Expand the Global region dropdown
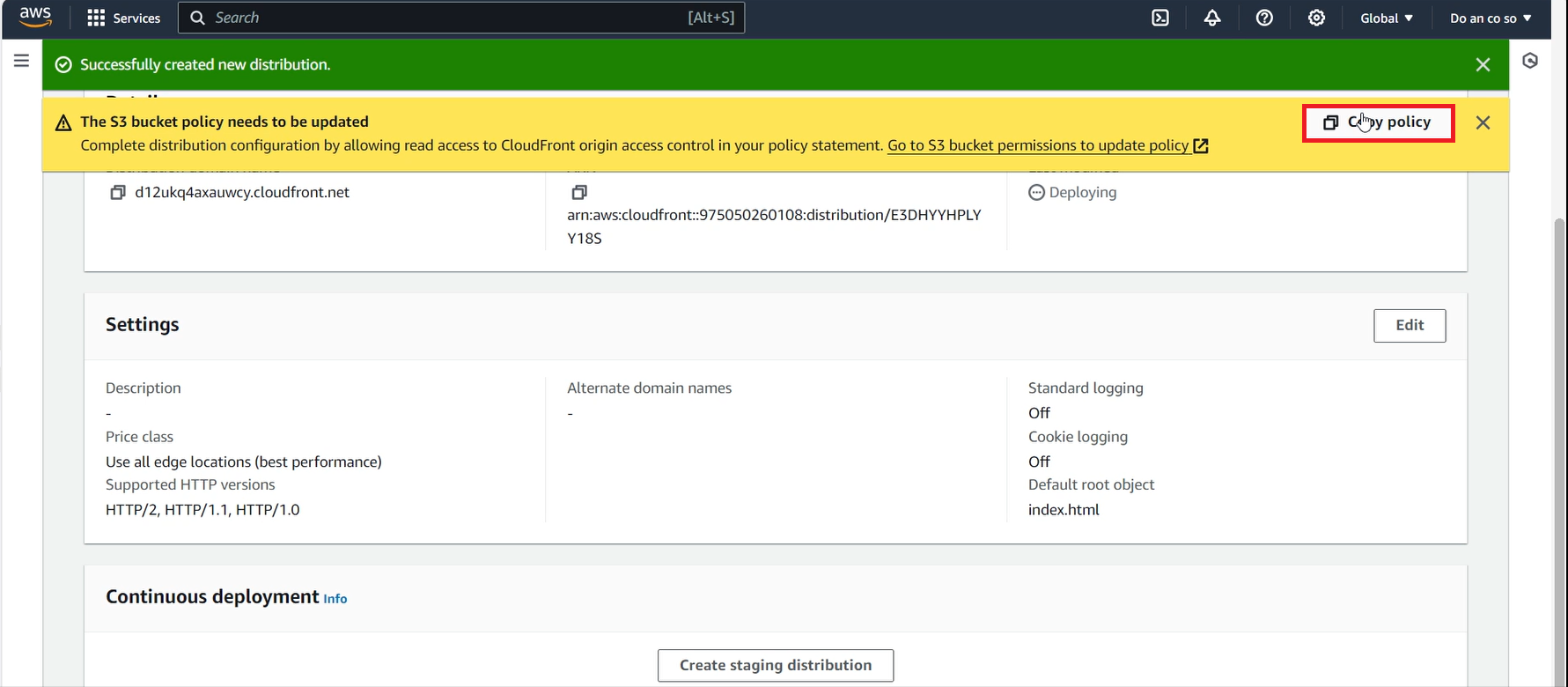 coord(1387,18)
